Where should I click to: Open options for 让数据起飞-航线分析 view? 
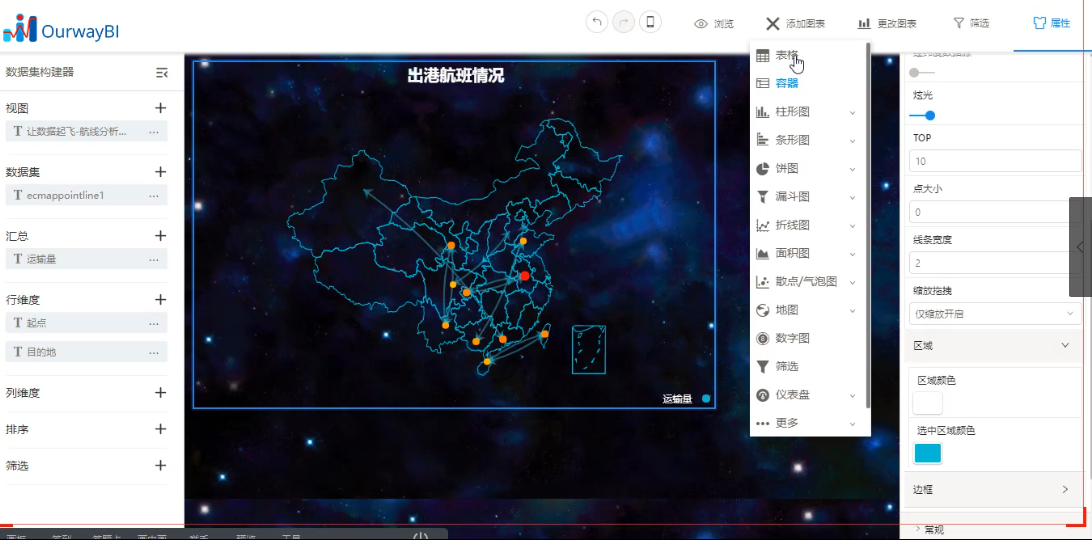[153, 132]
